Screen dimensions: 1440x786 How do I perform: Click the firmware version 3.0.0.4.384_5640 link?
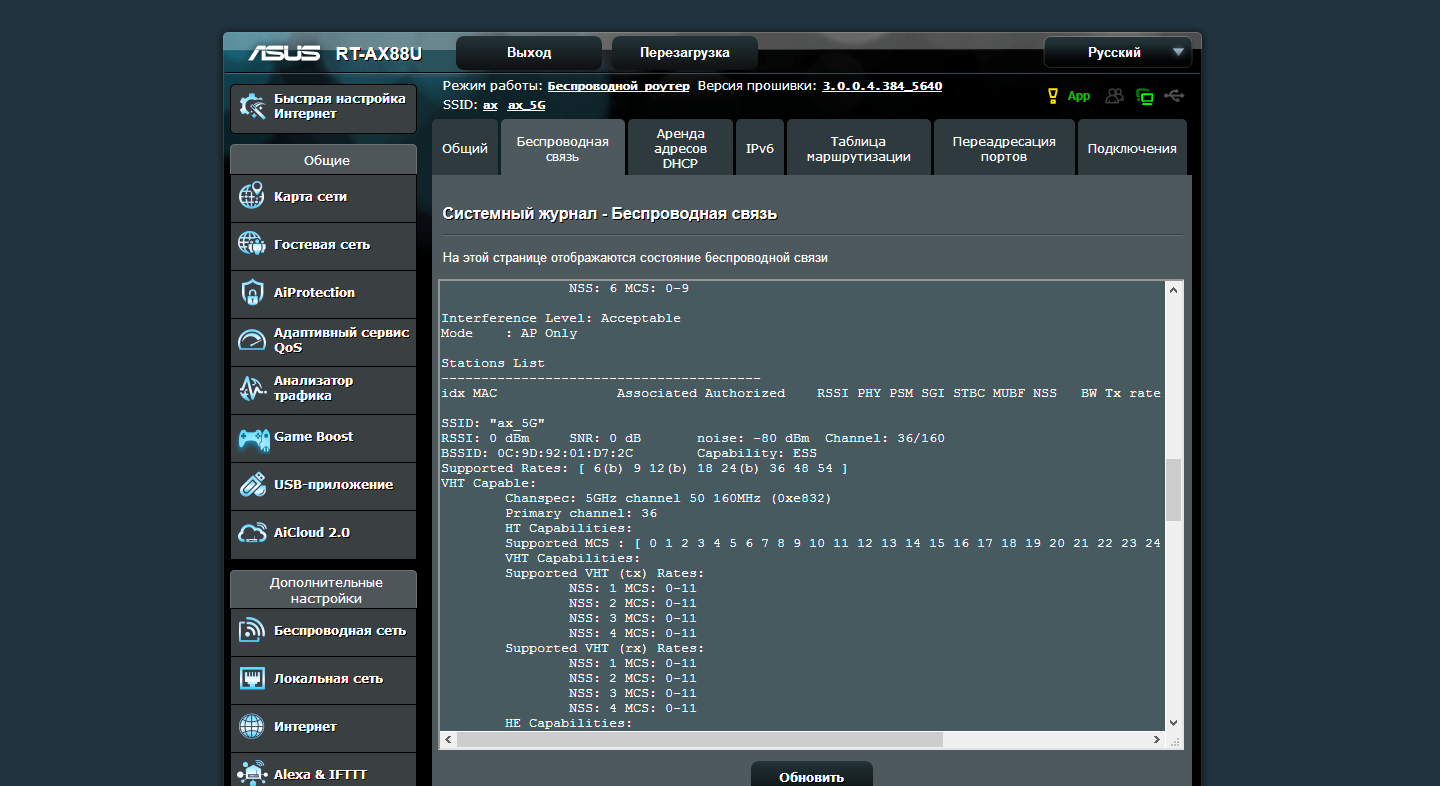[882, 86]
